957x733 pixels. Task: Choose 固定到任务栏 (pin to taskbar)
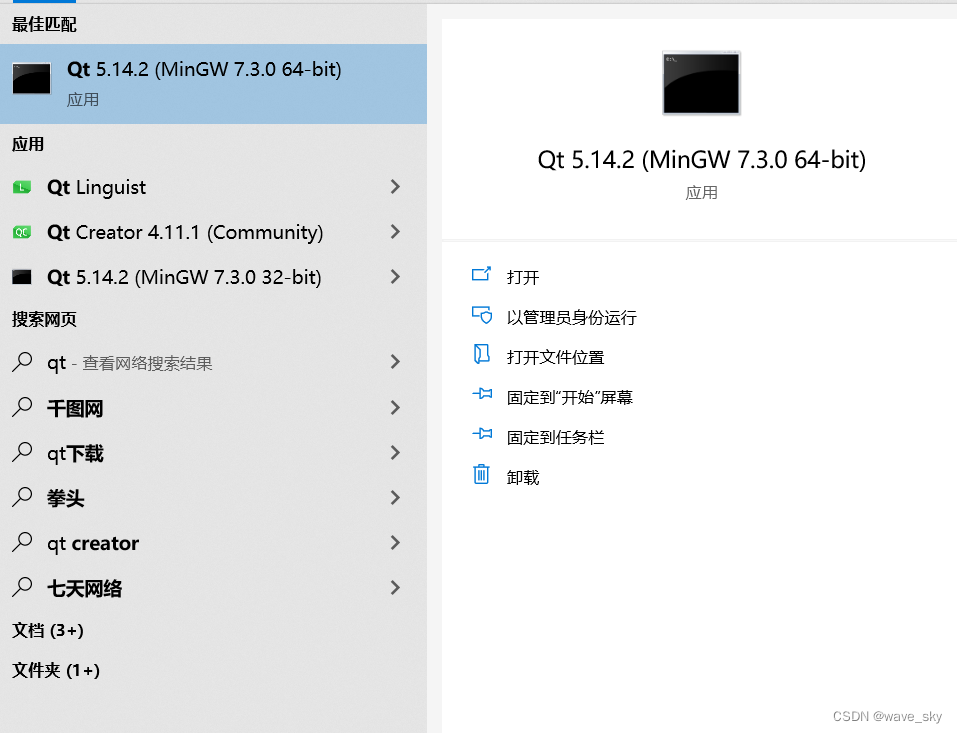coord(555,438)
